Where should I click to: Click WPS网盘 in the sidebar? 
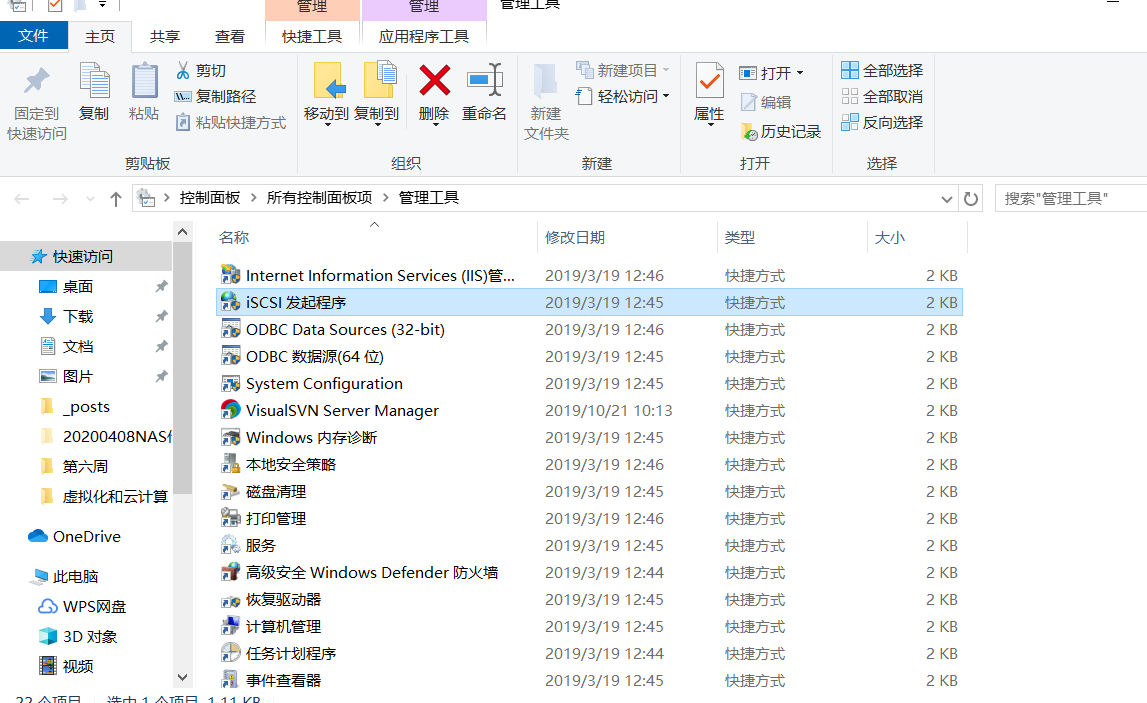pos(82,606)
